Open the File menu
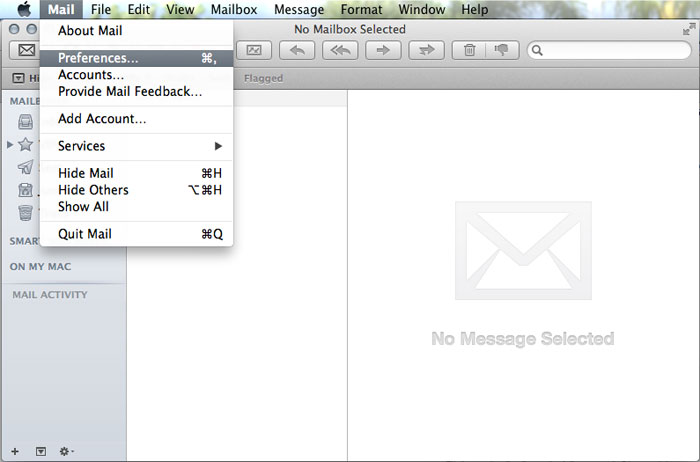This screenshot has width=700, height=462. (x=101, y=9)
